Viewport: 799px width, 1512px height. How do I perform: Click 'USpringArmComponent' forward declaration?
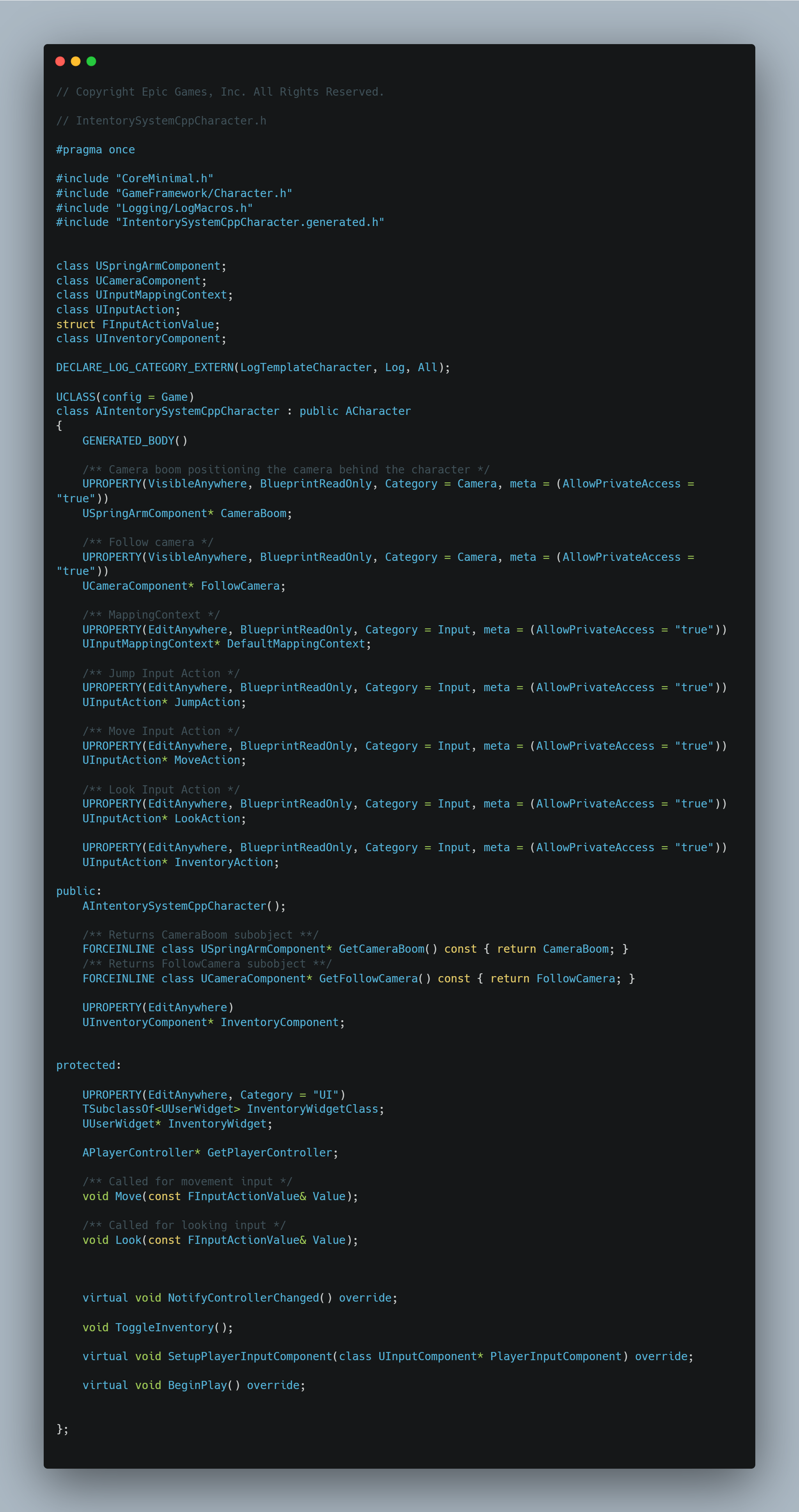tap(158, 266)
